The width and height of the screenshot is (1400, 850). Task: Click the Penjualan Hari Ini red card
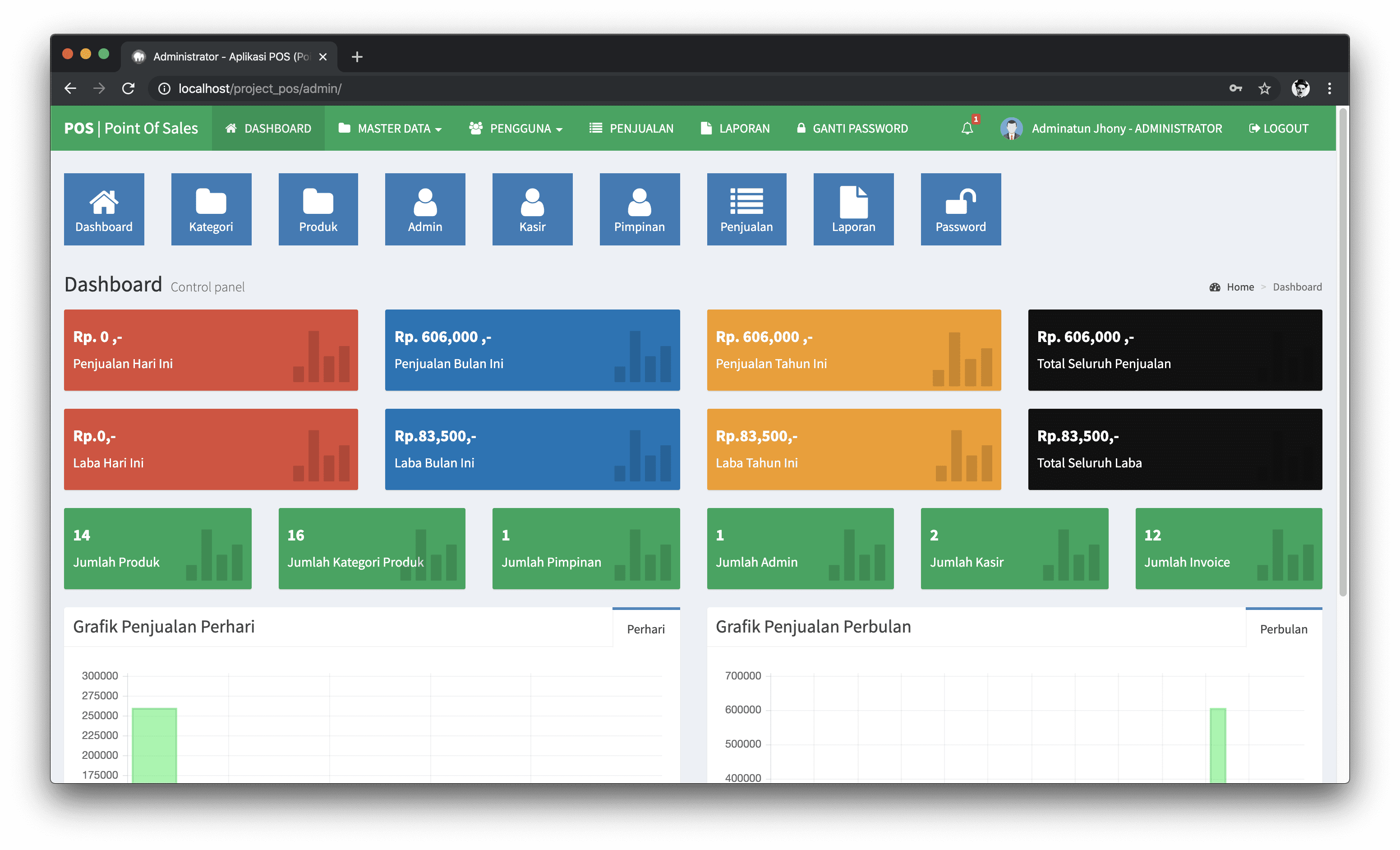point(211,350)
